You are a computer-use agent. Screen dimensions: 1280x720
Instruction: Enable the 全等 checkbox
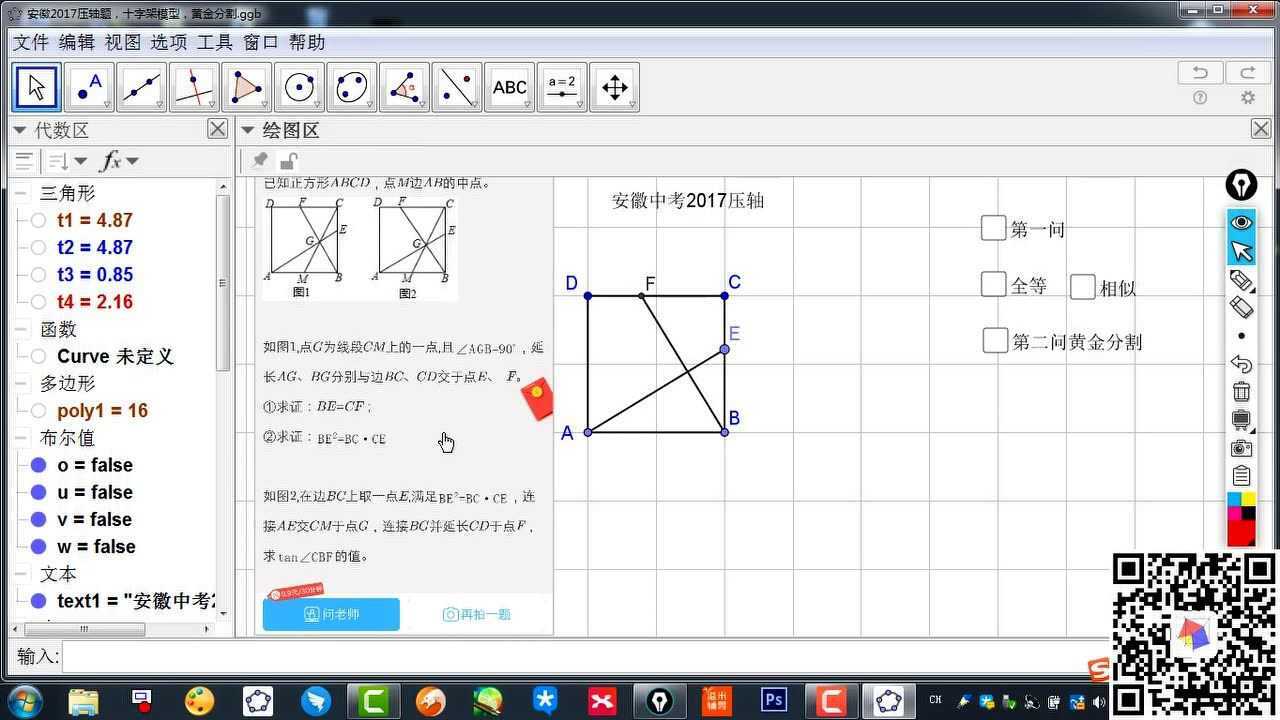993,284
